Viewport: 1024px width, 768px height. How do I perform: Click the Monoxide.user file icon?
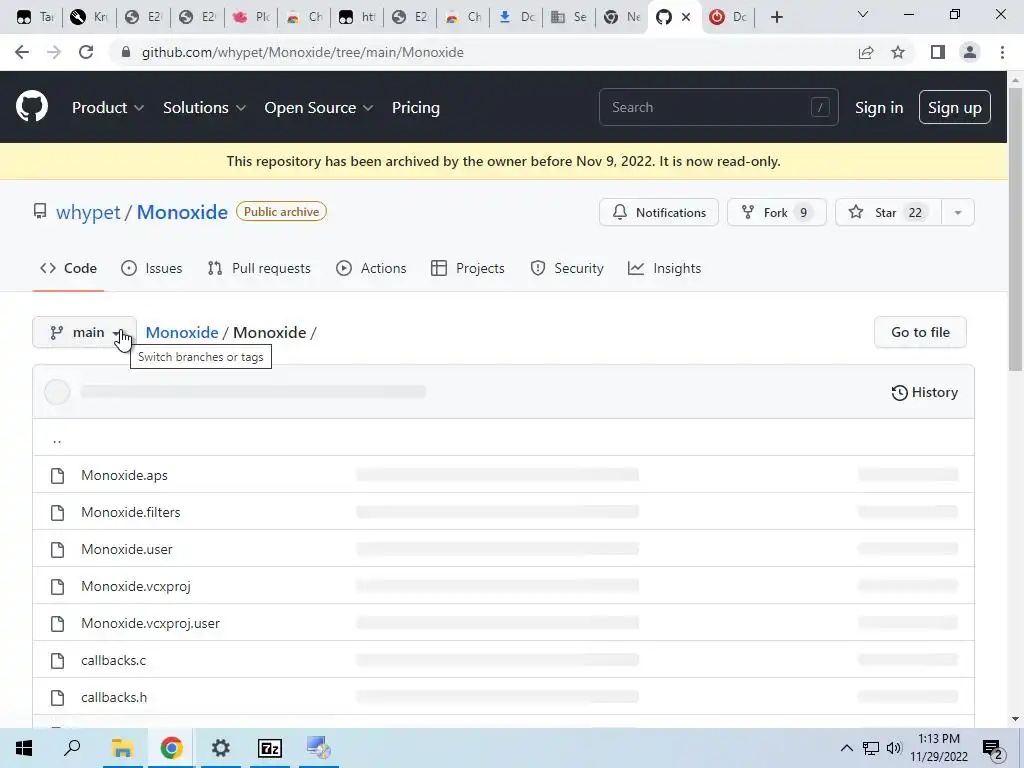57,549
